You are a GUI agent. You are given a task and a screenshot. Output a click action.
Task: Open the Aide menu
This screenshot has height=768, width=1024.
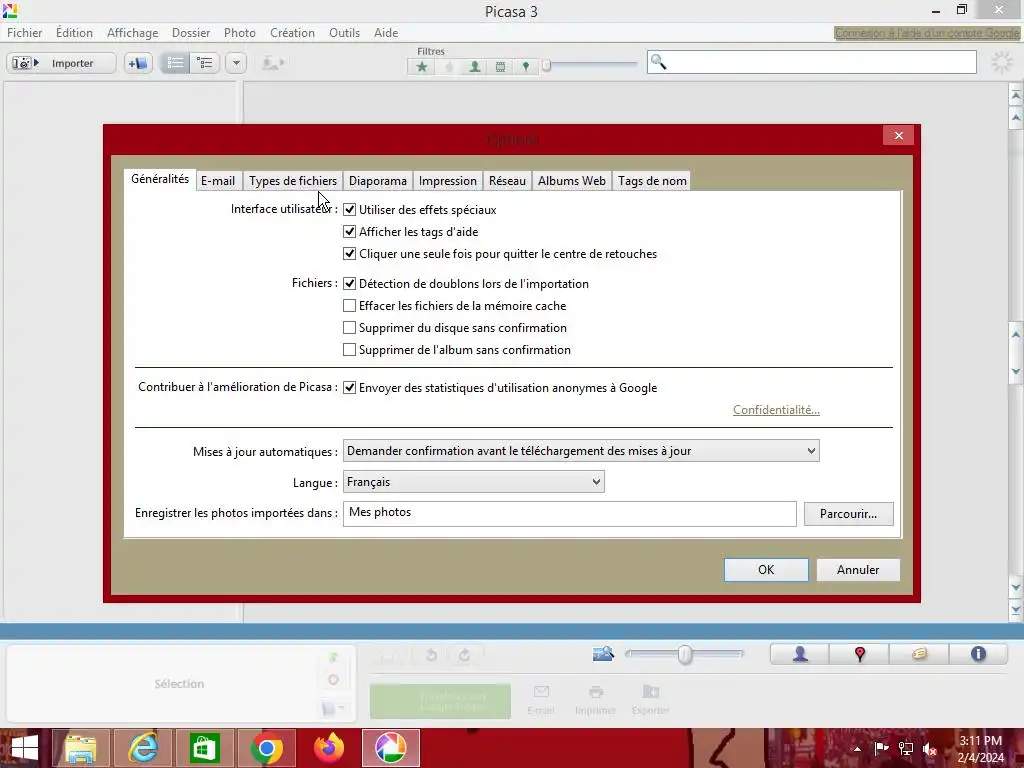tap(386, 33)
